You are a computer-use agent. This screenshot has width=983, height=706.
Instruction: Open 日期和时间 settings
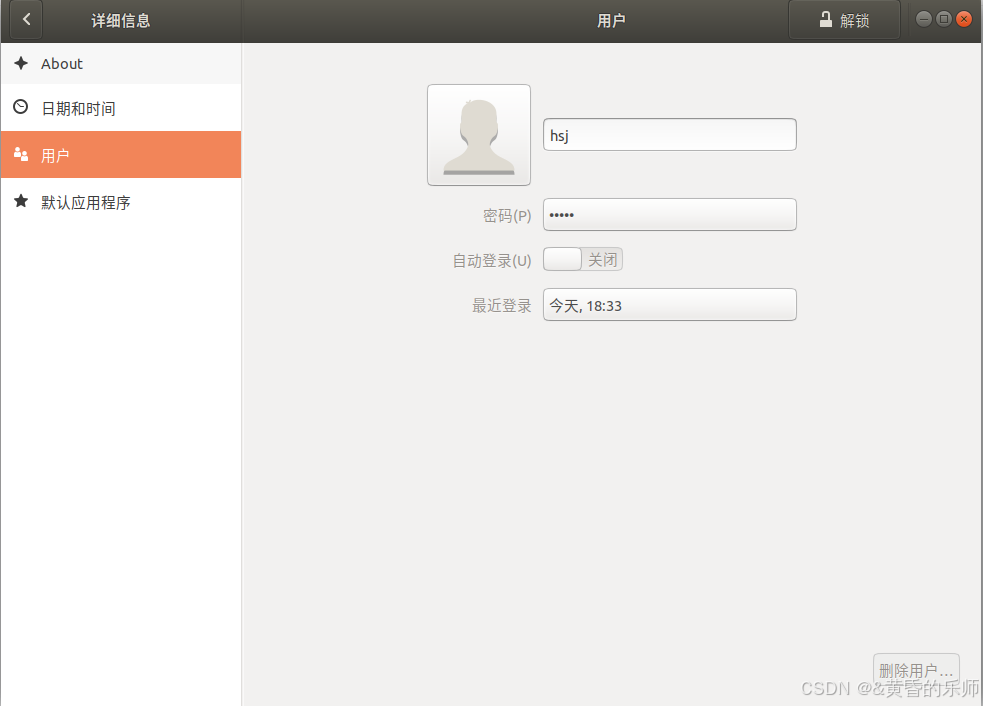coord(121,108)
